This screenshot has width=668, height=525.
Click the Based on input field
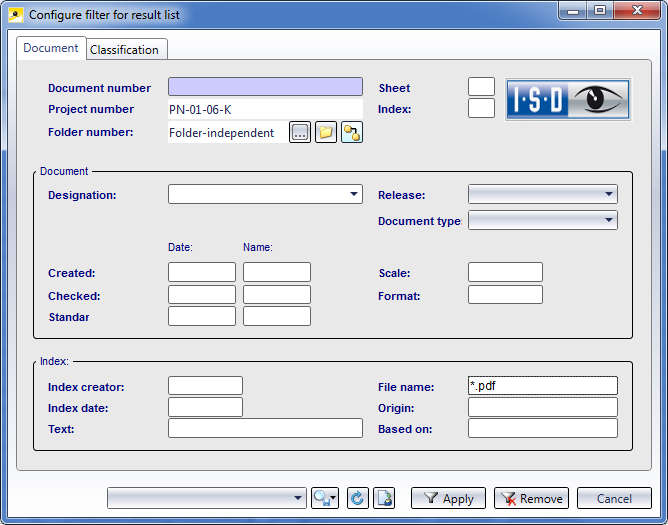pyautogui.click(x=543, y=428)
